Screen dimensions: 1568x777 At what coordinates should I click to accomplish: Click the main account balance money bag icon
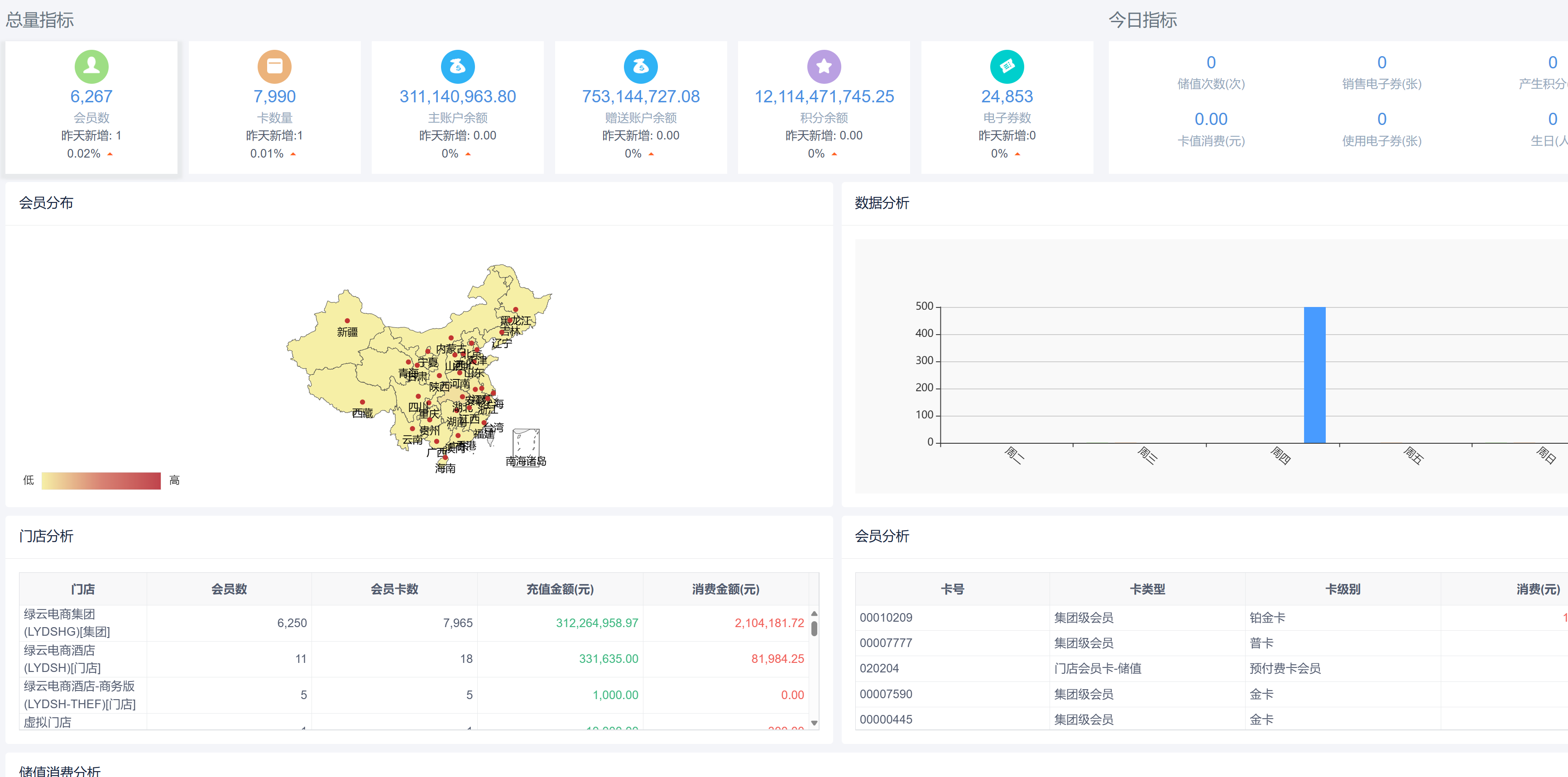458,66
